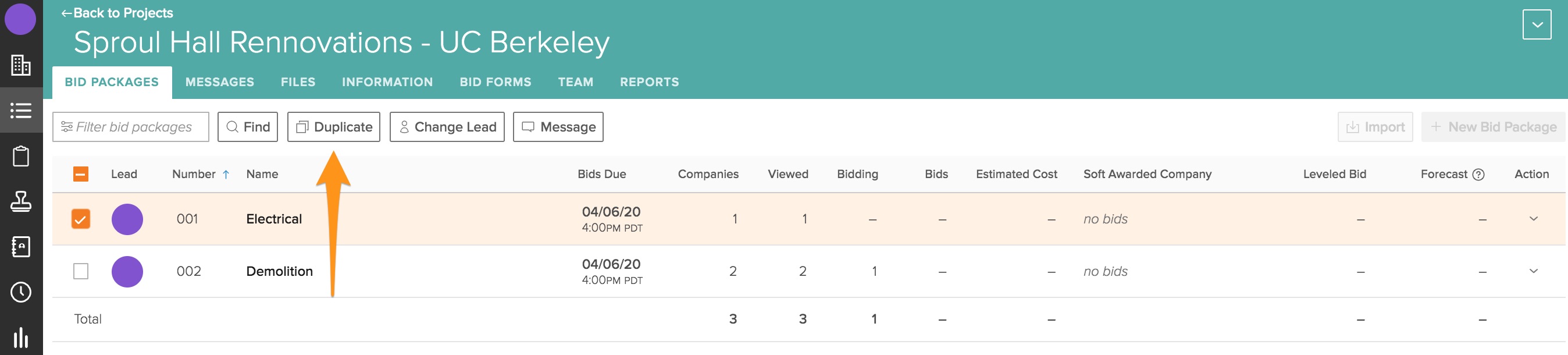Screen dimensions: 1568x355
Task: Expand the Electrical row action chevron
Action: click(x=1533, y=219)
